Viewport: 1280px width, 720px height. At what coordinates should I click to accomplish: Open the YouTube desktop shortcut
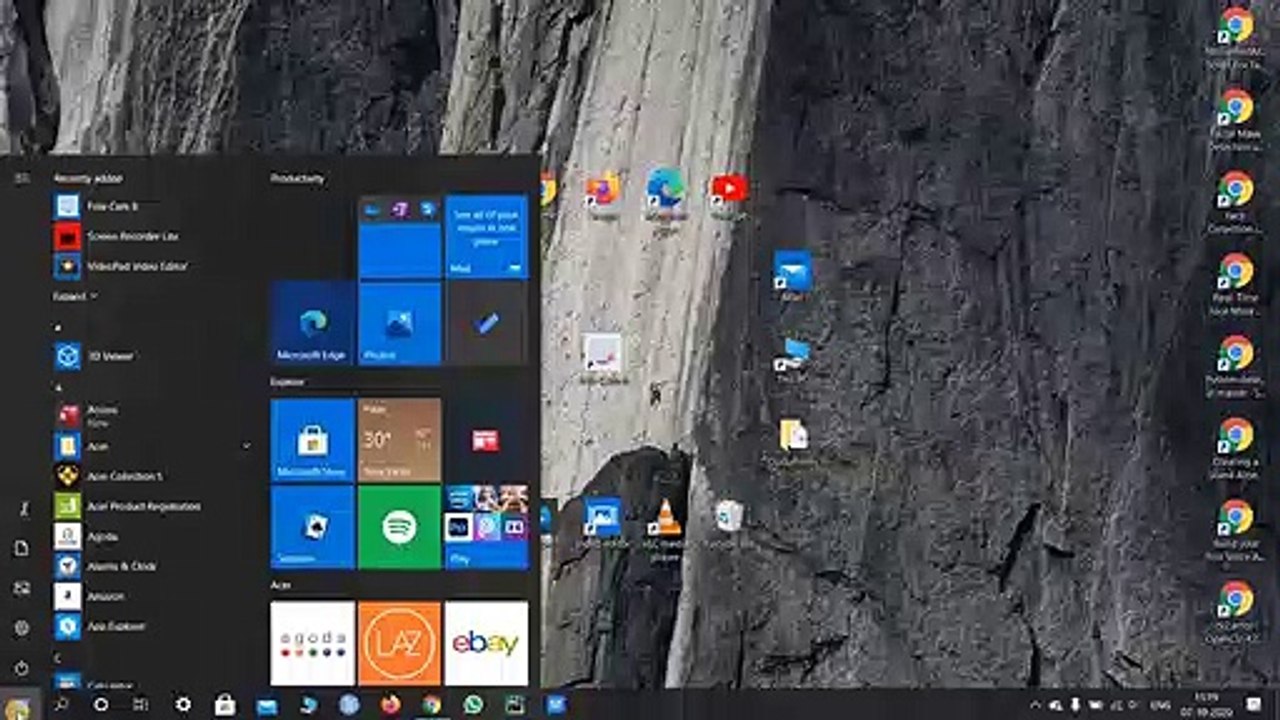[728, 195]
